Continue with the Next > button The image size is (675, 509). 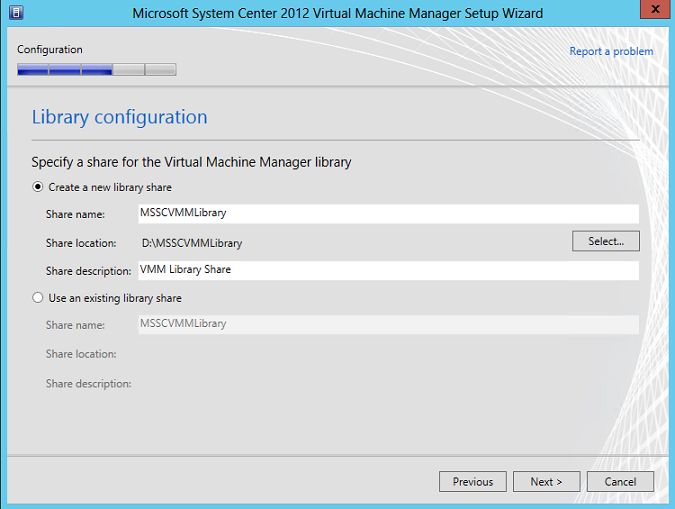click(546, 481)
